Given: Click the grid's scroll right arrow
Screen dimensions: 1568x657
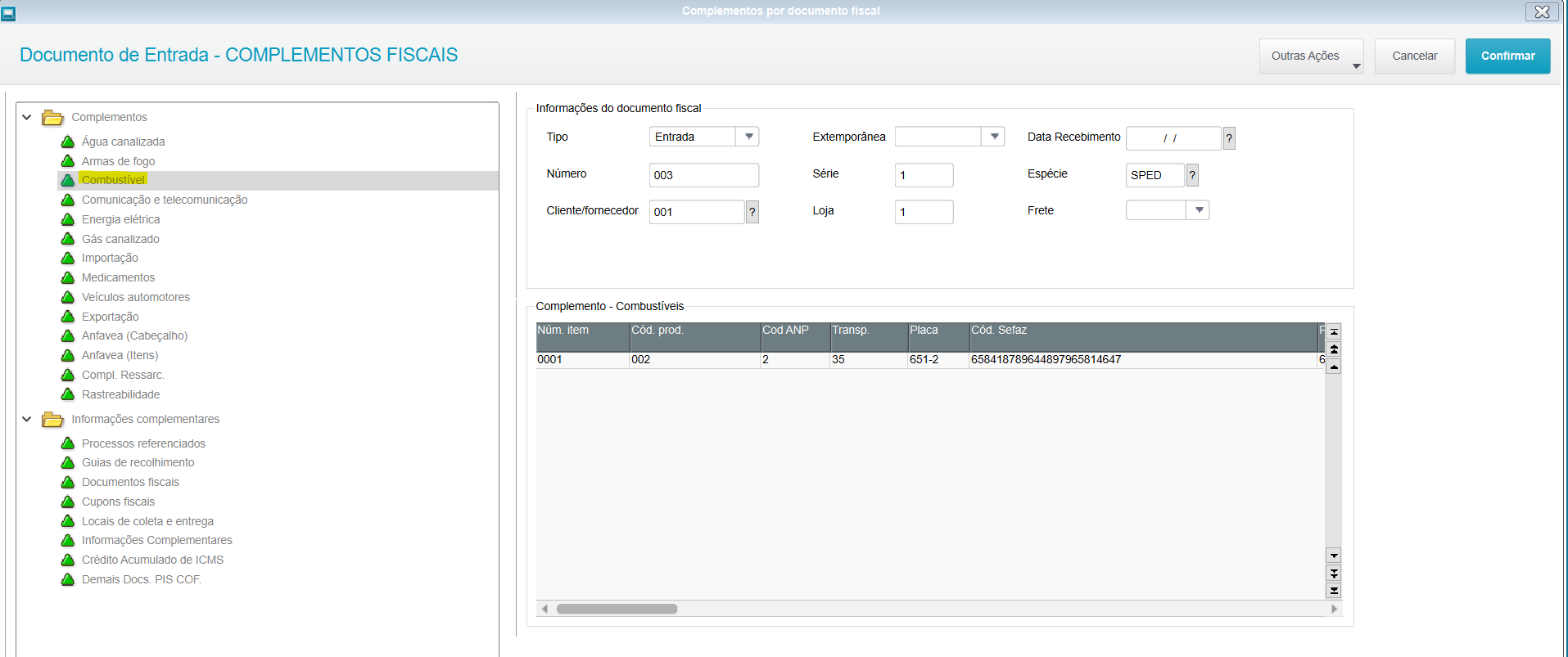Looking at the screenshot, I should 1334,609.
